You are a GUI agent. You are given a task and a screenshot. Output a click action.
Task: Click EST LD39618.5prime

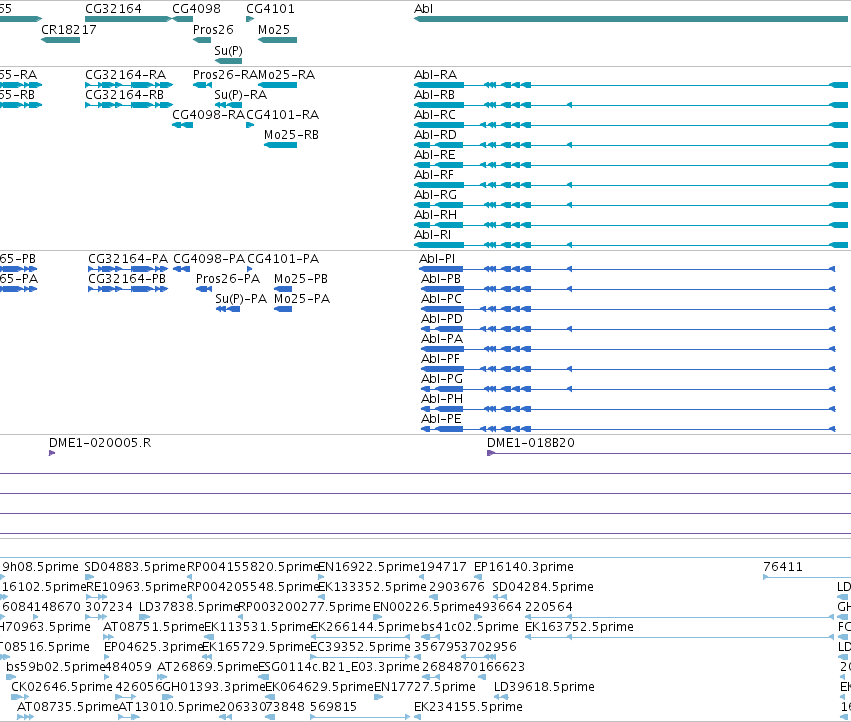click(x=501, y=696)
